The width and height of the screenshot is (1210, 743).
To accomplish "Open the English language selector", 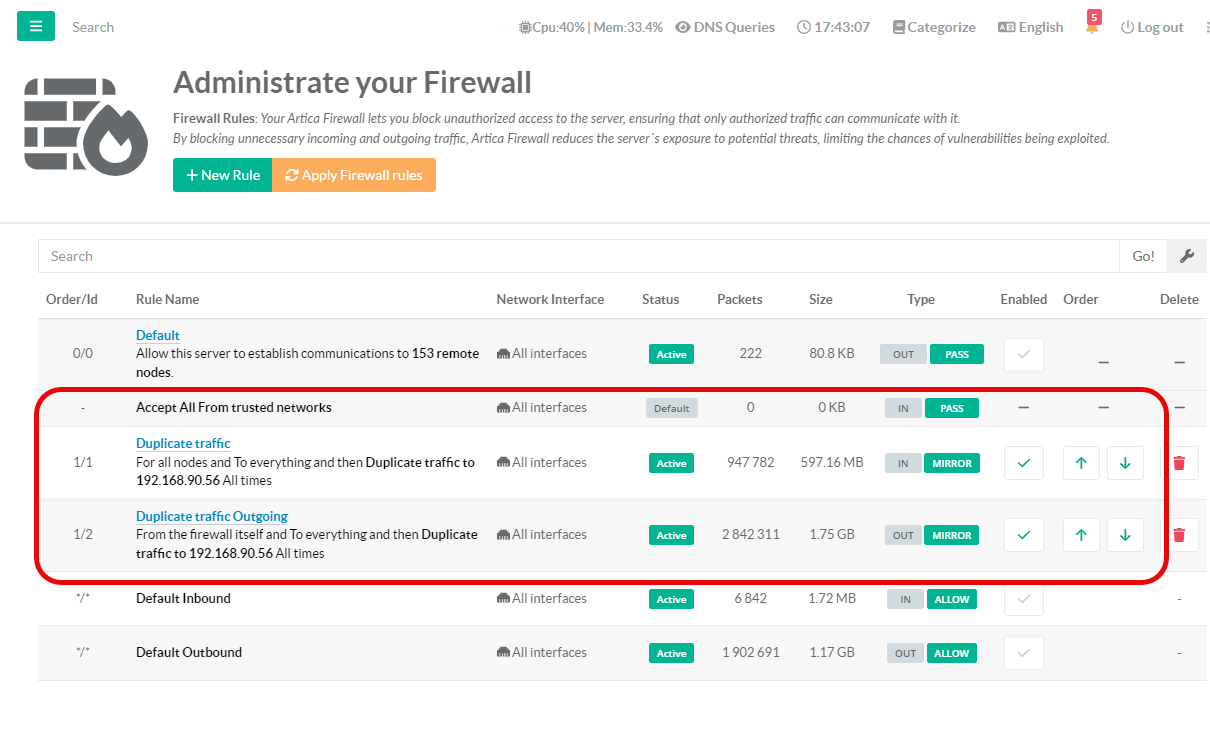I will point(1030,27).
